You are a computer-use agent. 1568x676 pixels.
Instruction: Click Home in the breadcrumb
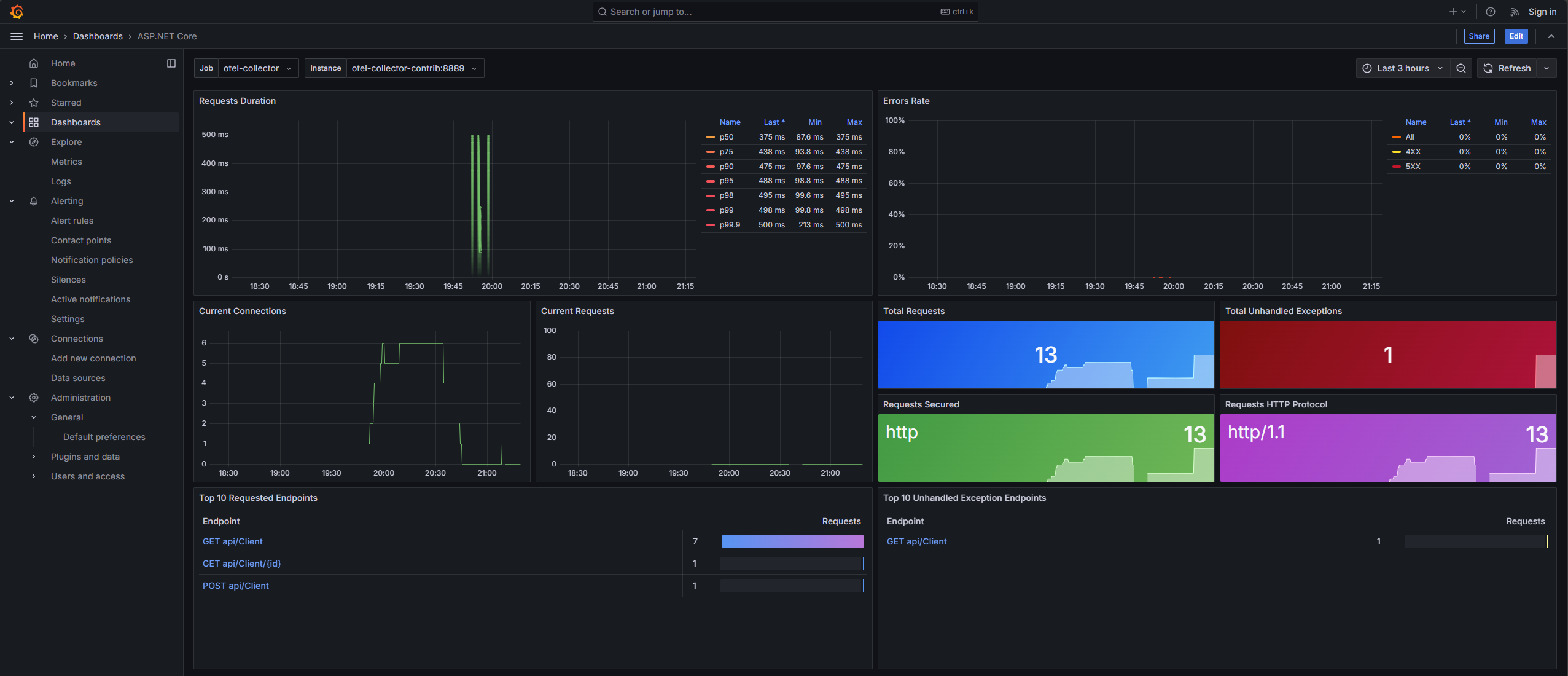point(46,36)
